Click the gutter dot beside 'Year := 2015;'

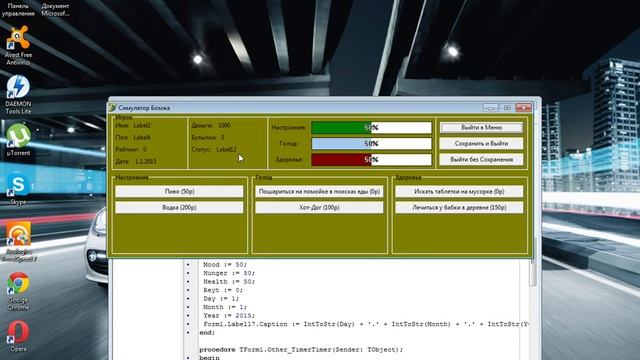[x=188, y=316]
